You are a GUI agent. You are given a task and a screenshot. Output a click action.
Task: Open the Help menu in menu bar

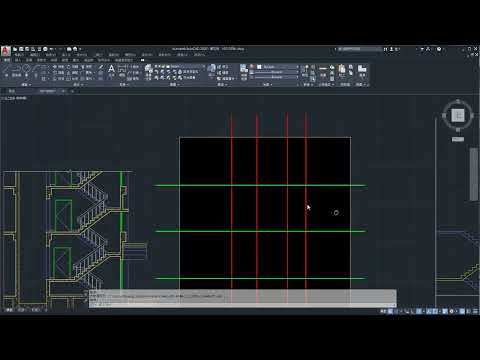tap(199, 55)
